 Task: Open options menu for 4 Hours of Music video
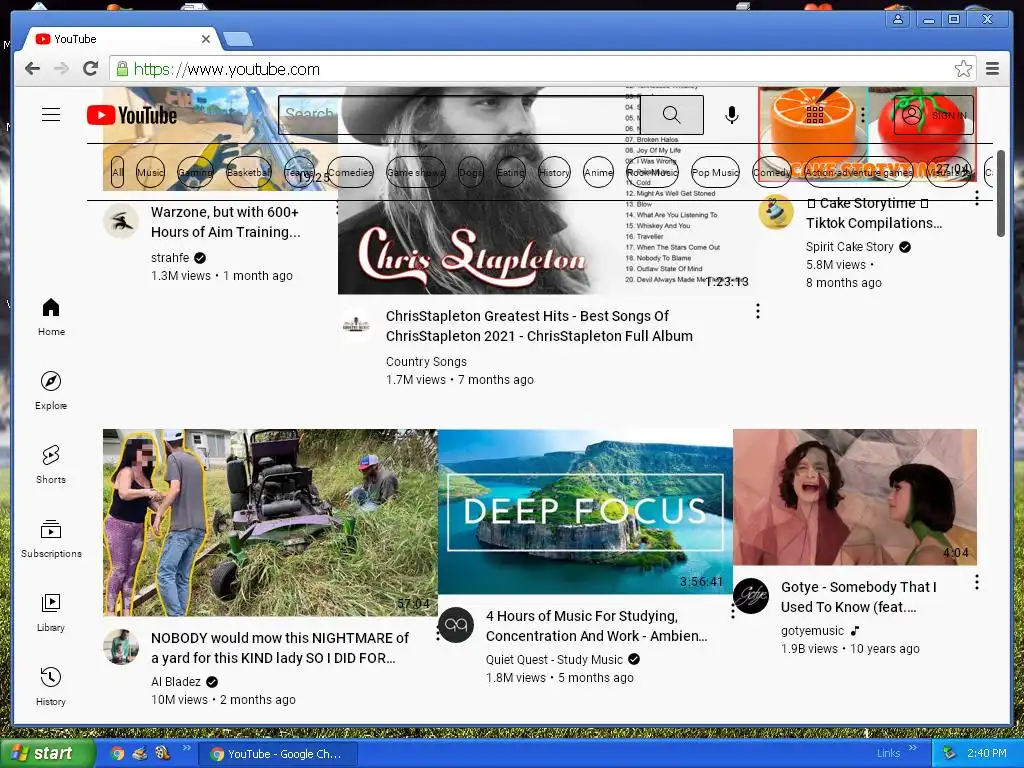coord(733,611)
